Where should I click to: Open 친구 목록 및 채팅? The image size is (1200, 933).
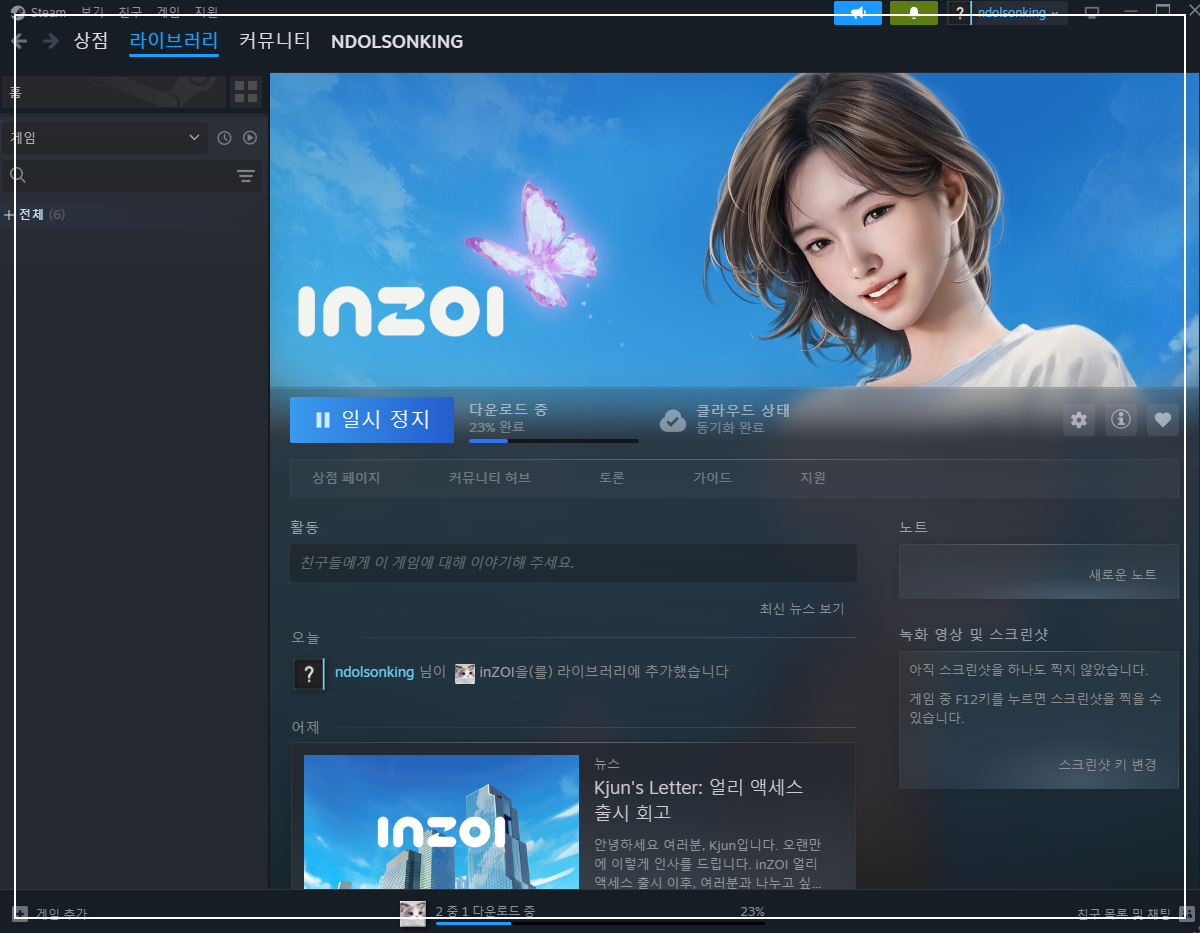1123,913
